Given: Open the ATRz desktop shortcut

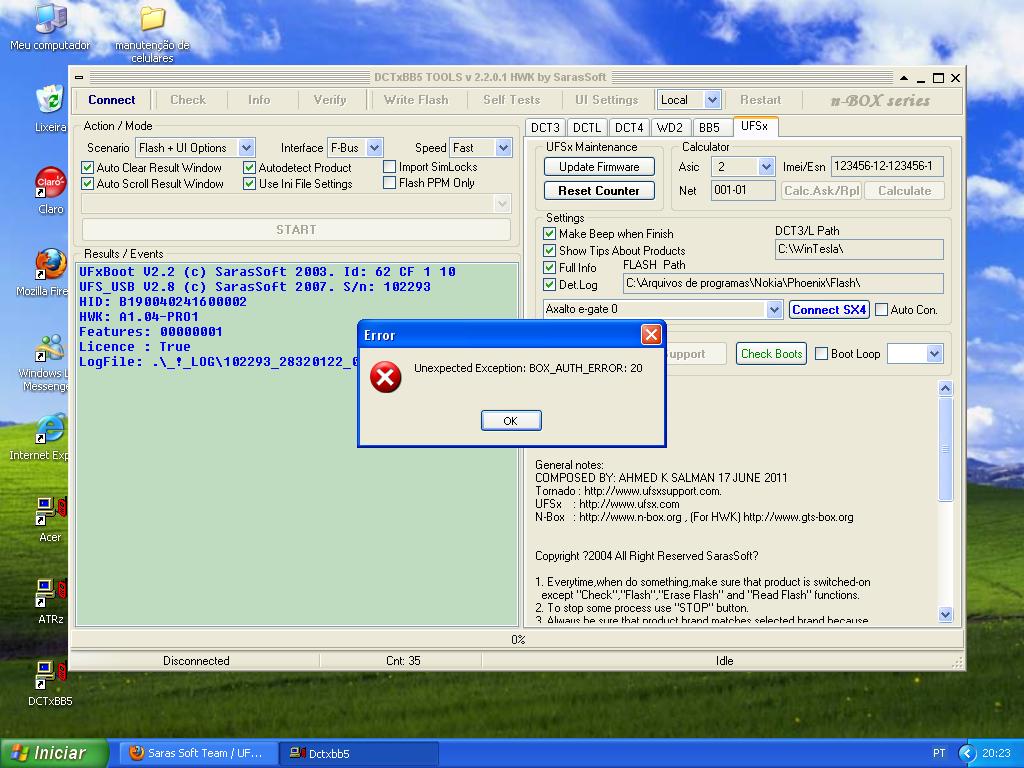Looking at the screenshot, I should coord(50,601).
